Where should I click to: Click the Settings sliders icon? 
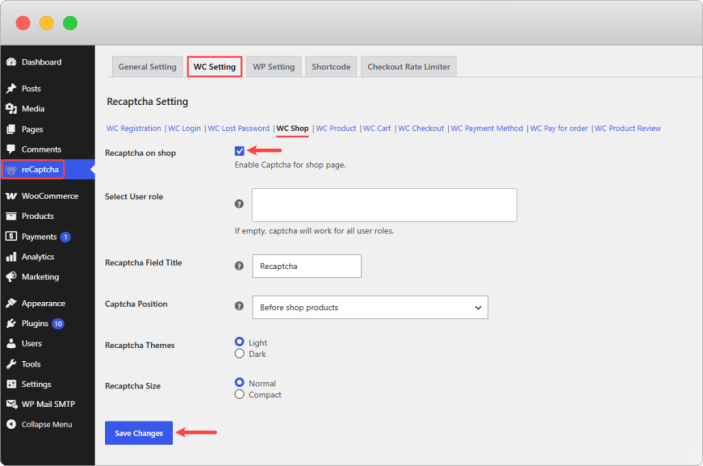click(x=11, y=384)
